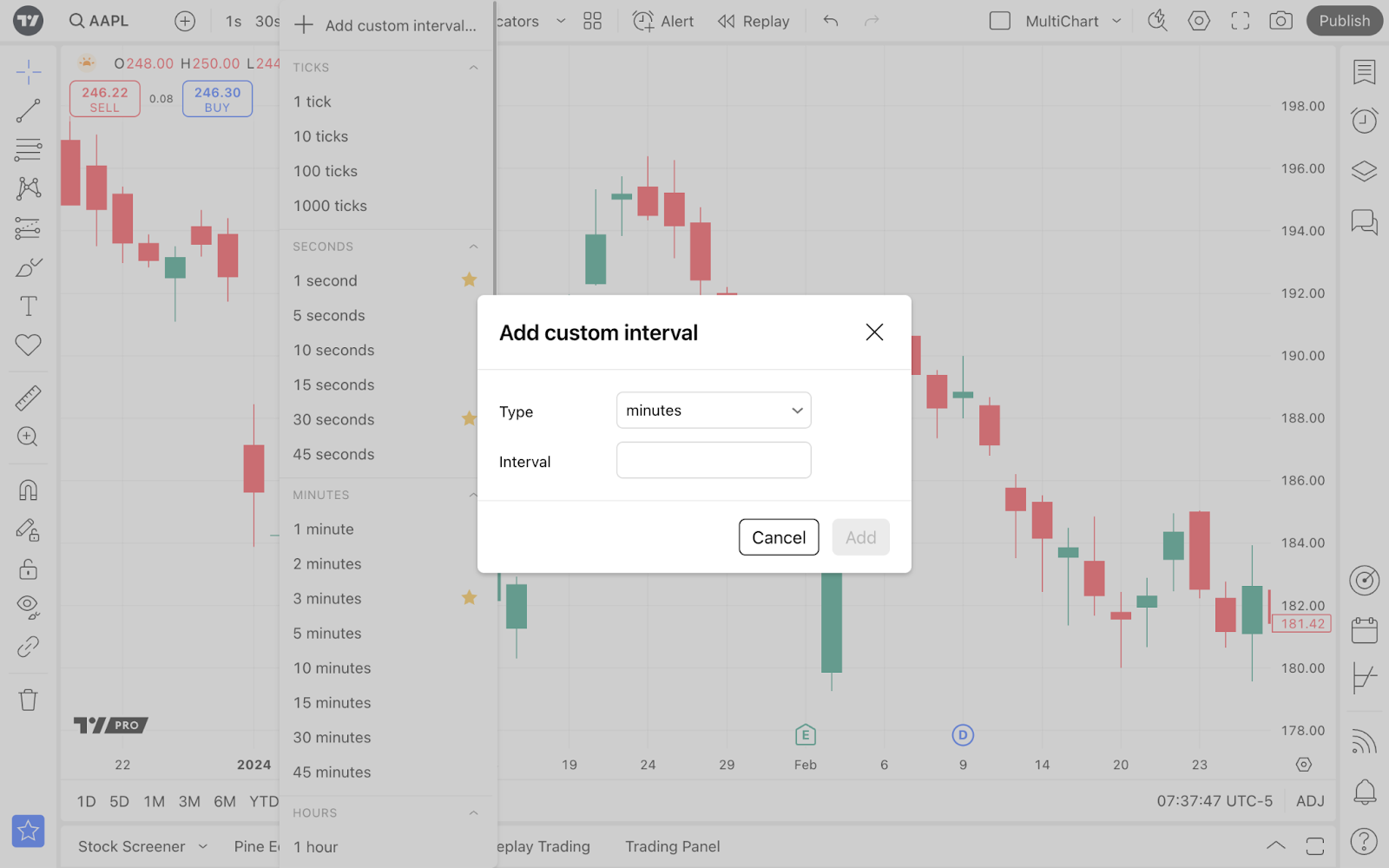Open the Replay bar mode
Screen dimensions: 1389x868
coord(754,21)
